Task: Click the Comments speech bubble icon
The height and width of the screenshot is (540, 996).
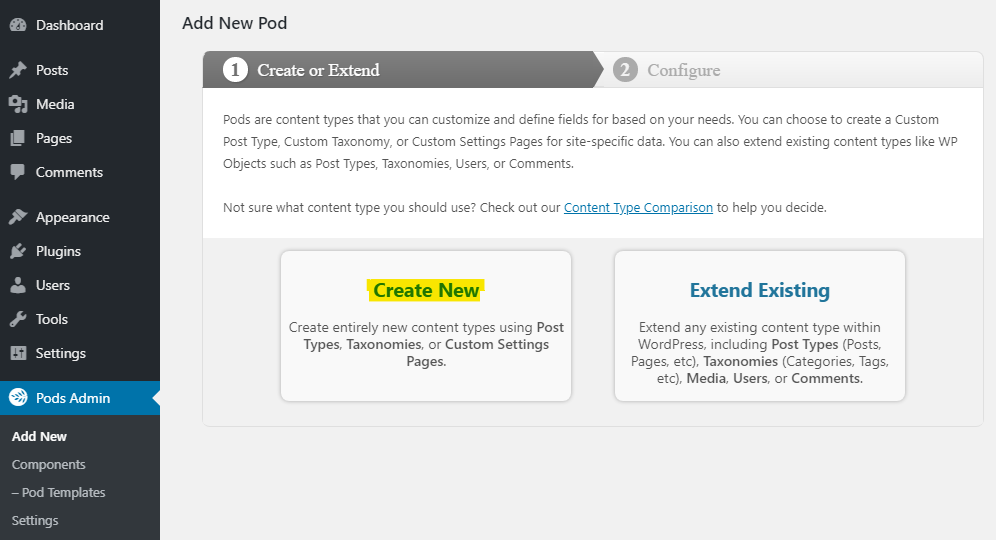Action: click(18, 172)
